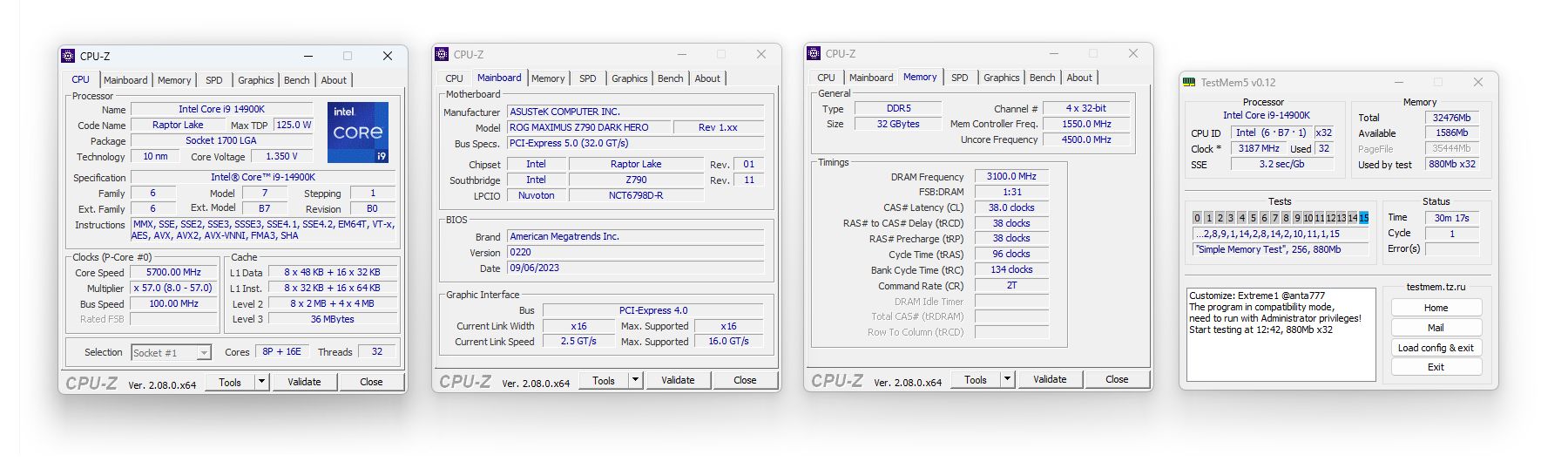Click the DRAM Frequency value 3100.0 MHz
This screenshot has width=1568, height=462.
(1011, 176)
